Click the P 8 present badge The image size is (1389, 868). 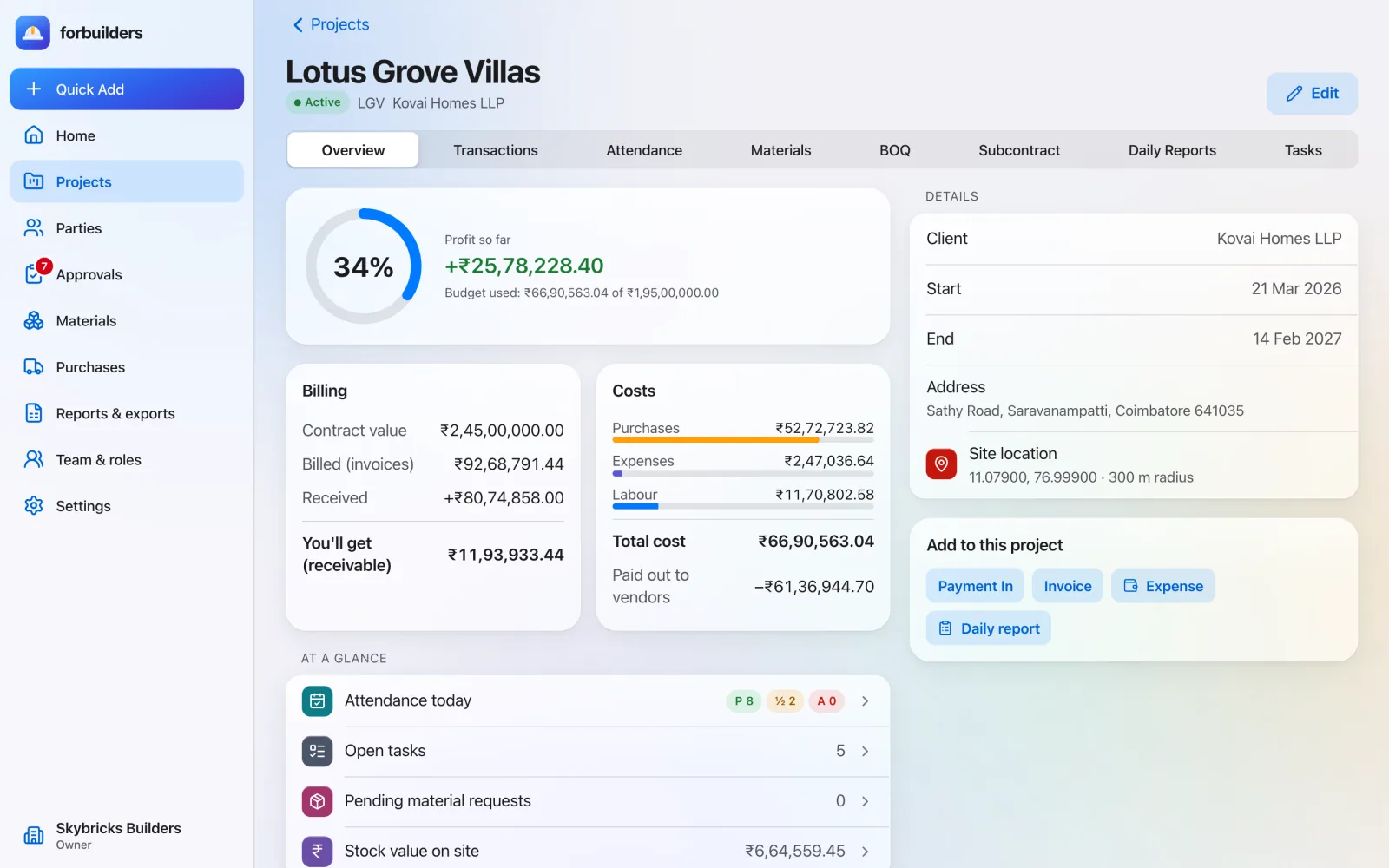click(x=744, y=701)
